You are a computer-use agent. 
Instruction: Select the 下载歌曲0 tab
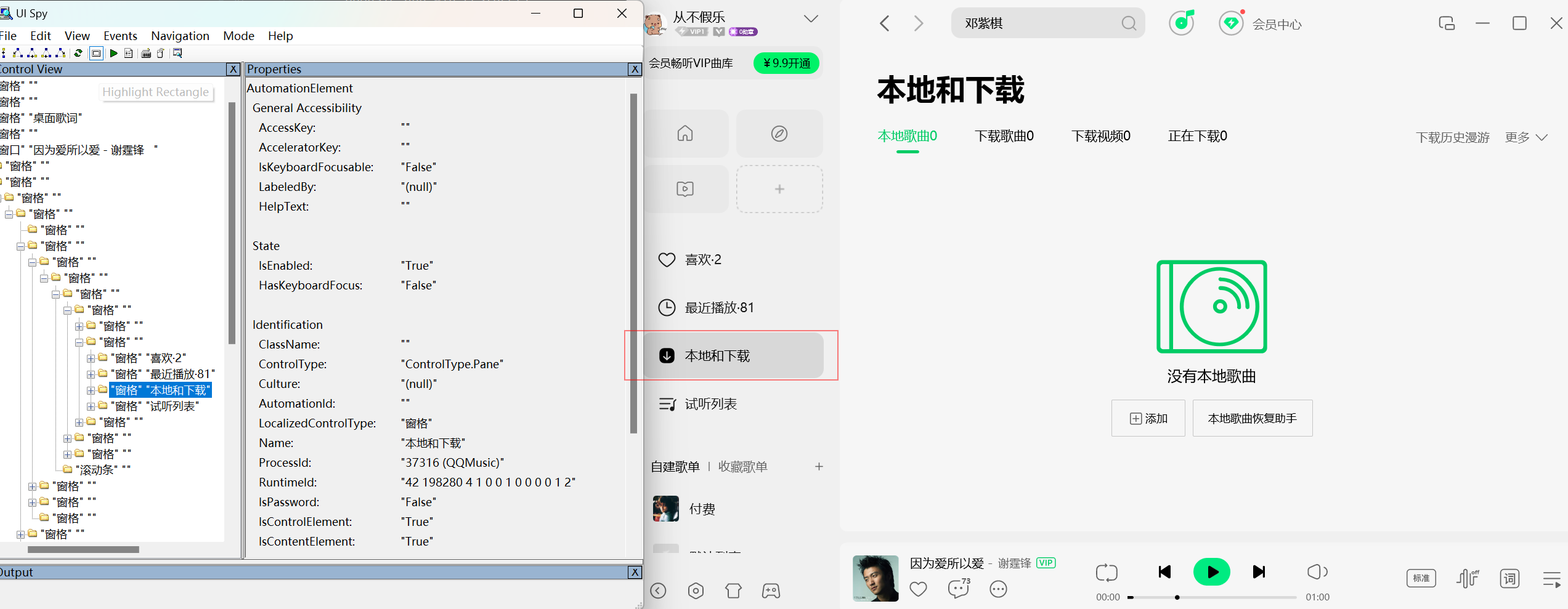(x=1004, y=136)
